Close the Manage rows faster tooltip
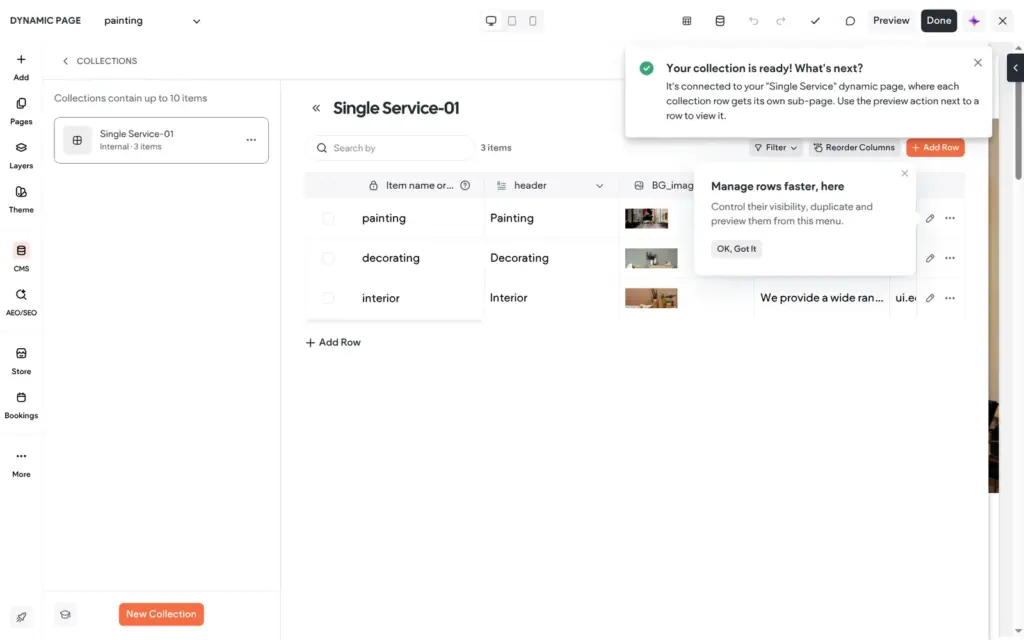The image size is (1024, 640). 904,173
